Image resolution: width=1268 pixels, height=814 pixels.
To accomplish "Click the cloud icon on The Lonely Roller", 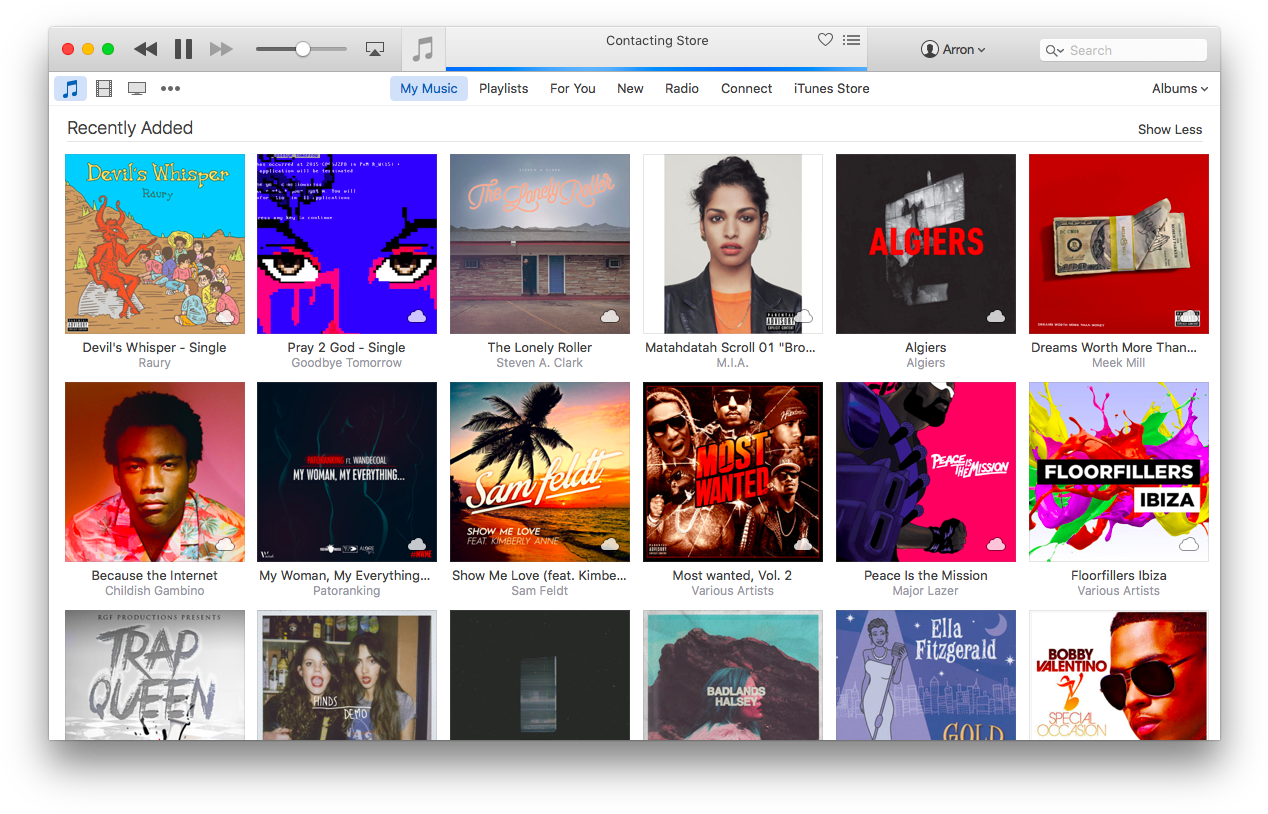I will pos(610,315).
